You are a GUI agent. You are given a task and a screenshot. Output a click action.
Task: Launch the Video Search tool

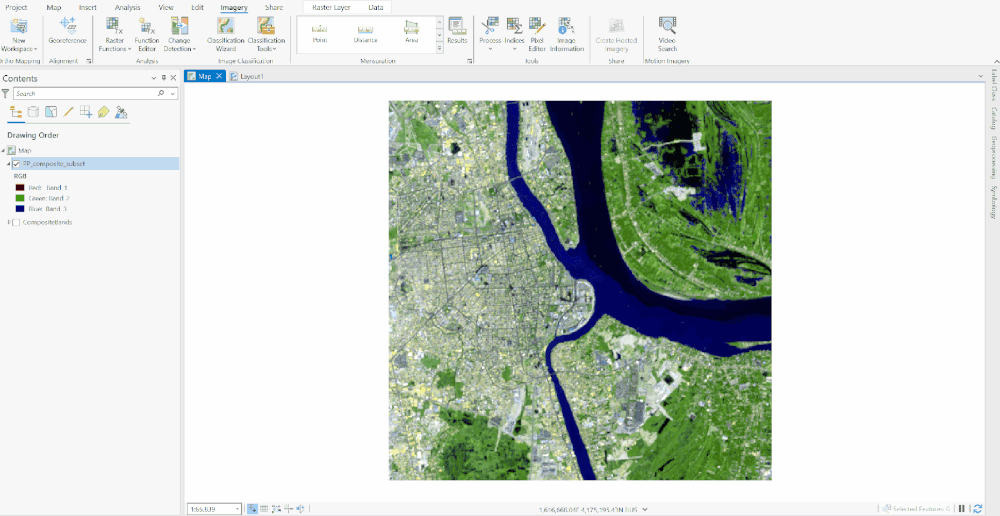667,35
